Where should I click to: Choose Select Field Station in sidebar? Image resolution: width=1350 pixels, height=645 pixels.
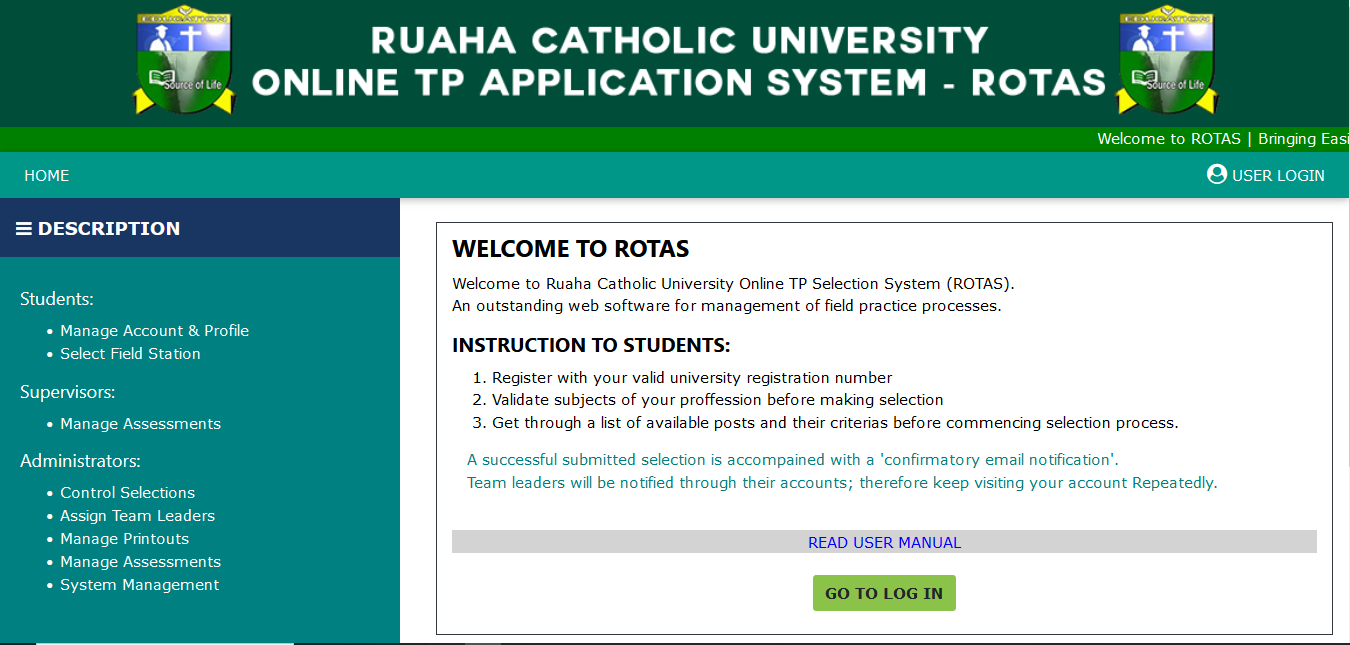tap(130, 354)
